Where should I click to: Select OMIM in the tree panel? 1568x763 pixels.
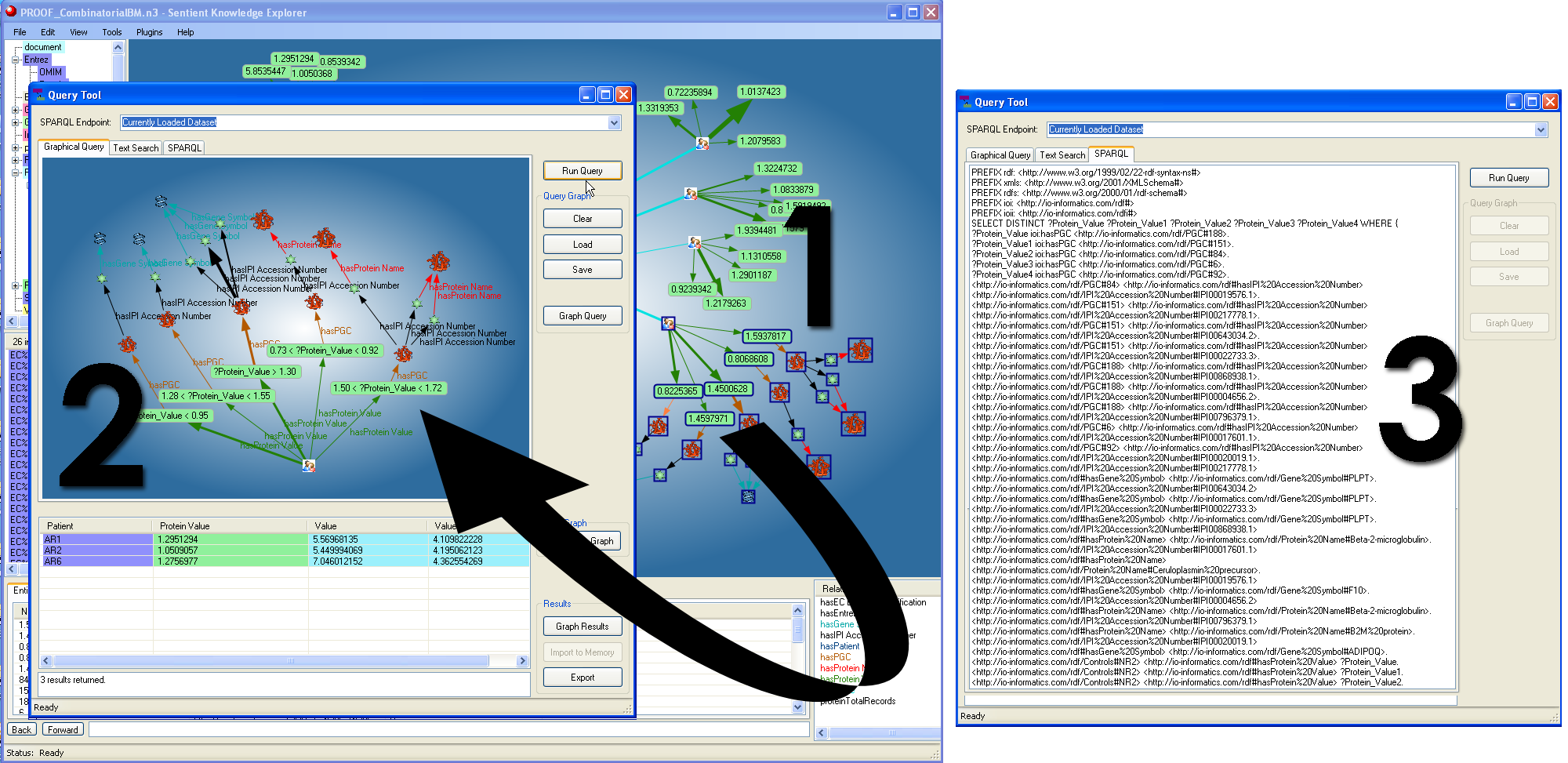51,72
